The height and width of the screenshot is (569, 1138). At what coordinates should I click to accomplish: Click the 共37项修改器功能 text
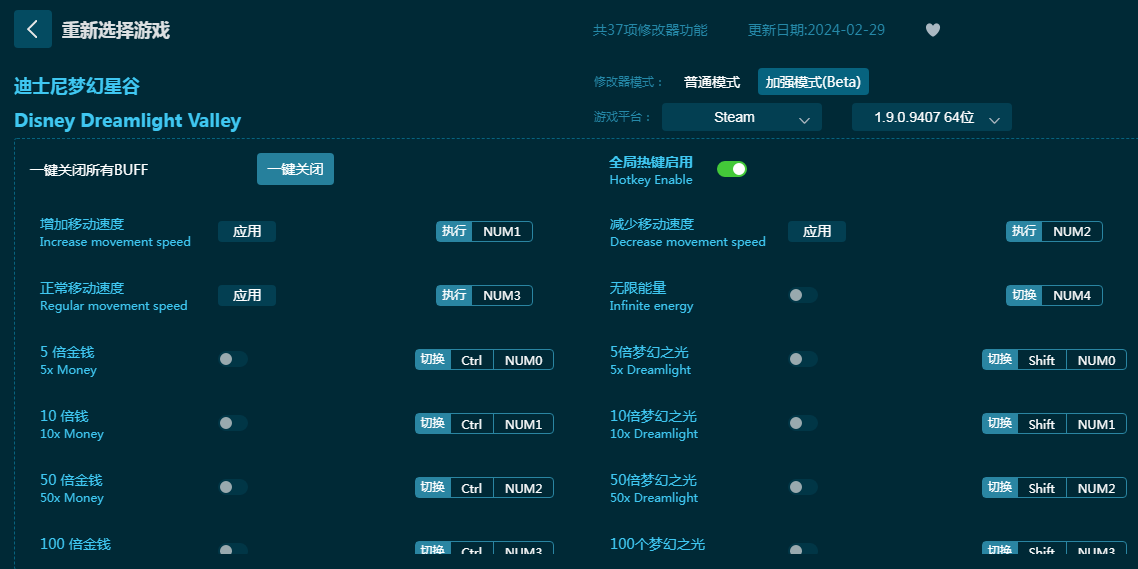tap(650, 30)
